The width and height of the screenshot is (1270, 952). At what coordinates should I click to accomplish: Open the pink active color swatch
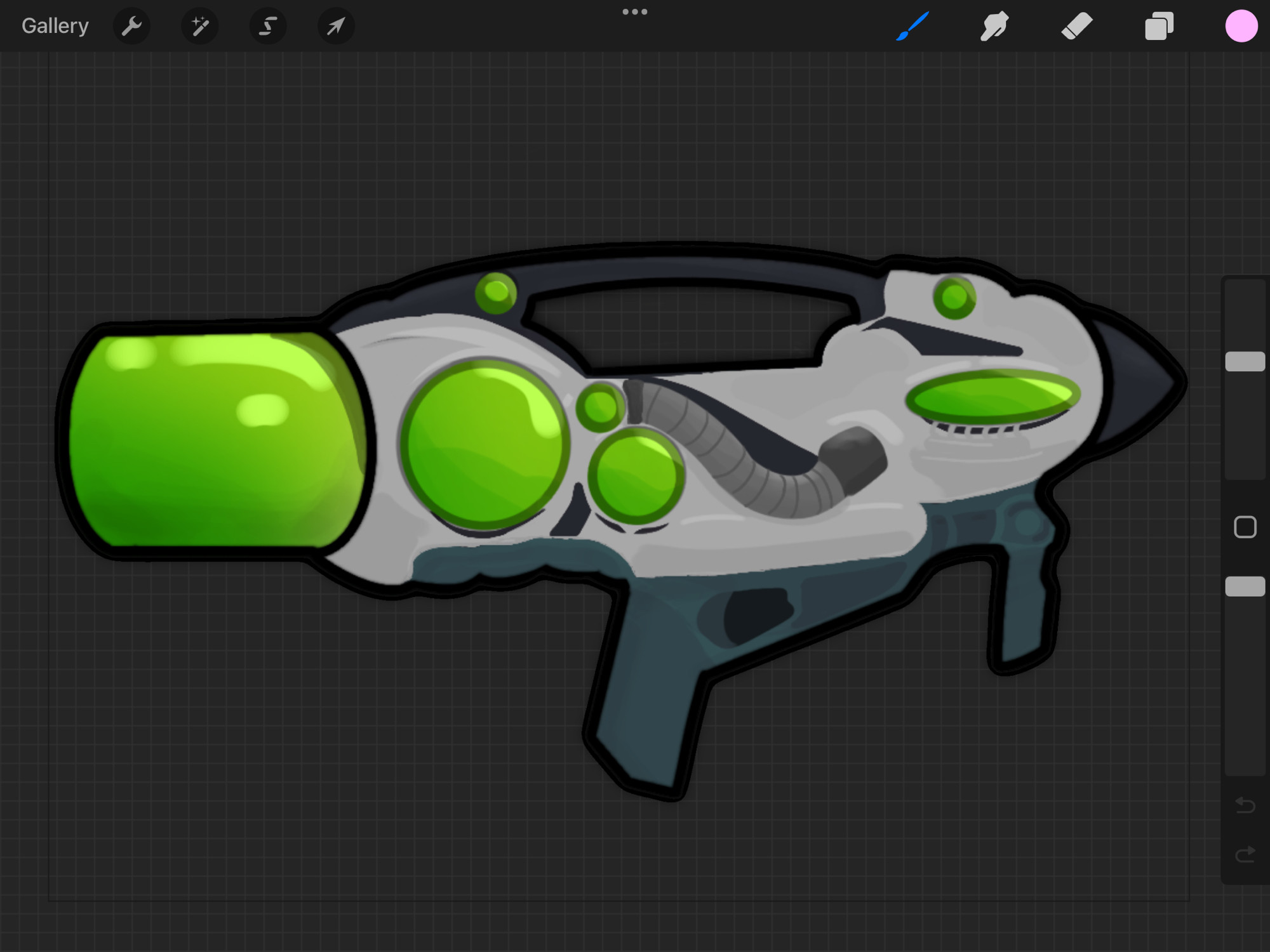coord(1241,26)
